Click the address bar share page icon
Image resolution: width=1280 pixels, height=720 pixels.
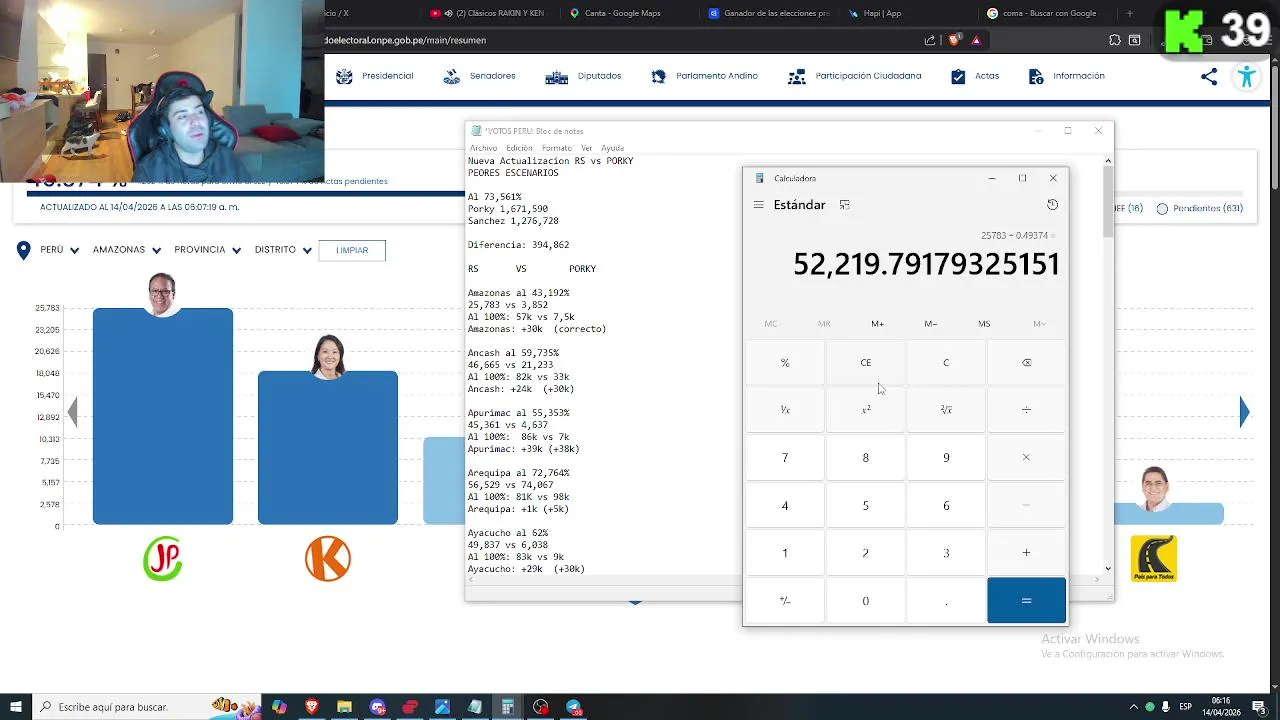(x=930, y=40)
